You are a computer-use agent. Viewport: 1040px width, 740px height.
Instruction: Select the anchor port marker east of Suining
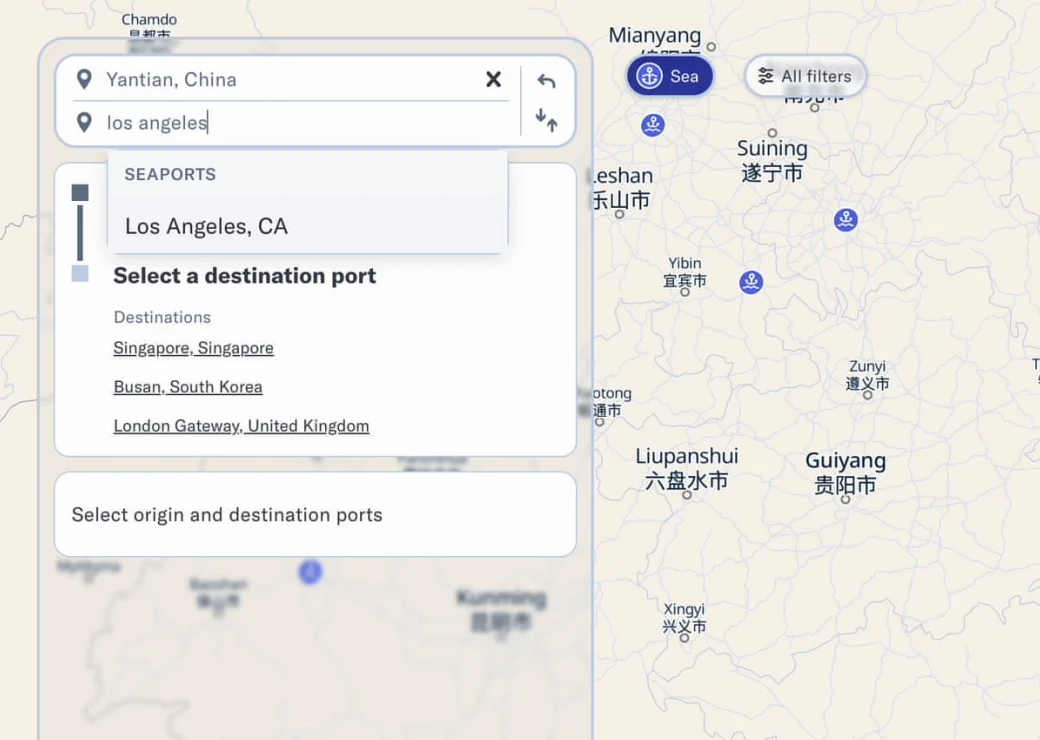[x=846, y=219]
